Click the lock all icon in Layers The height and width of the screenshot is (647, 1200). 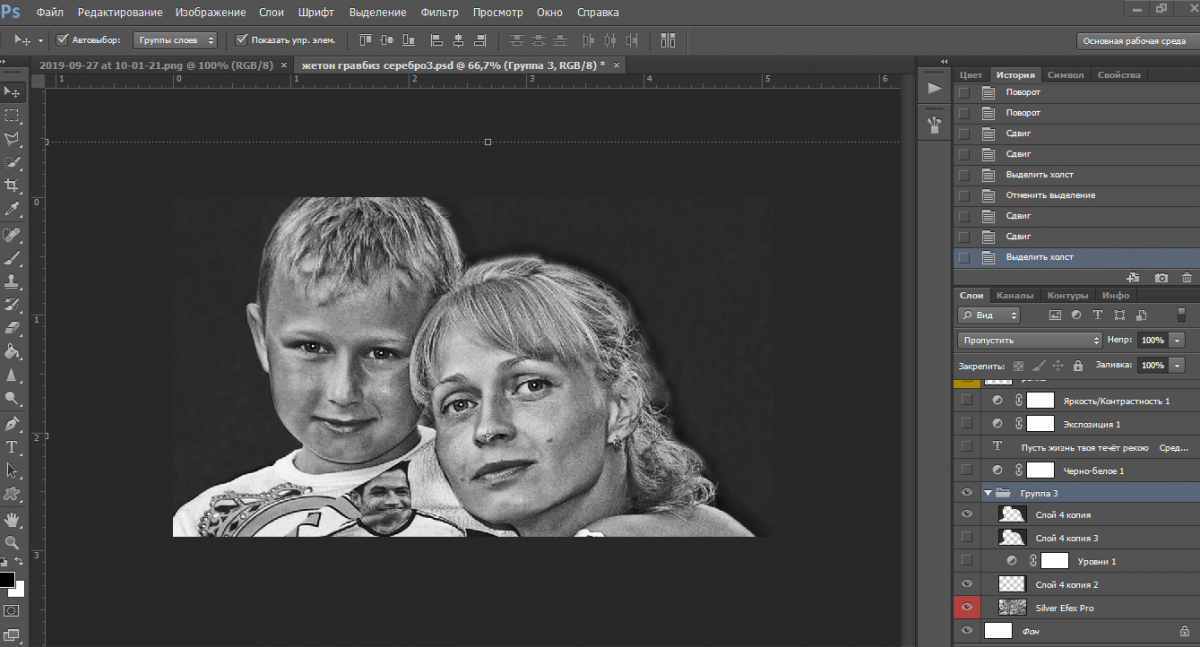(1076, 366)
